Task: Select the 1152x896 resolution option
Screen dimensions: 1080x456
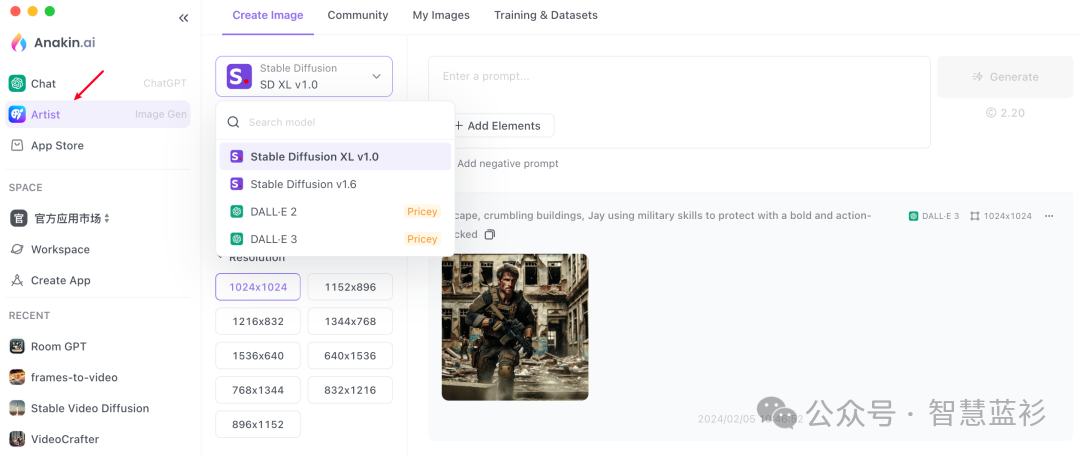Action: (350, 287)
